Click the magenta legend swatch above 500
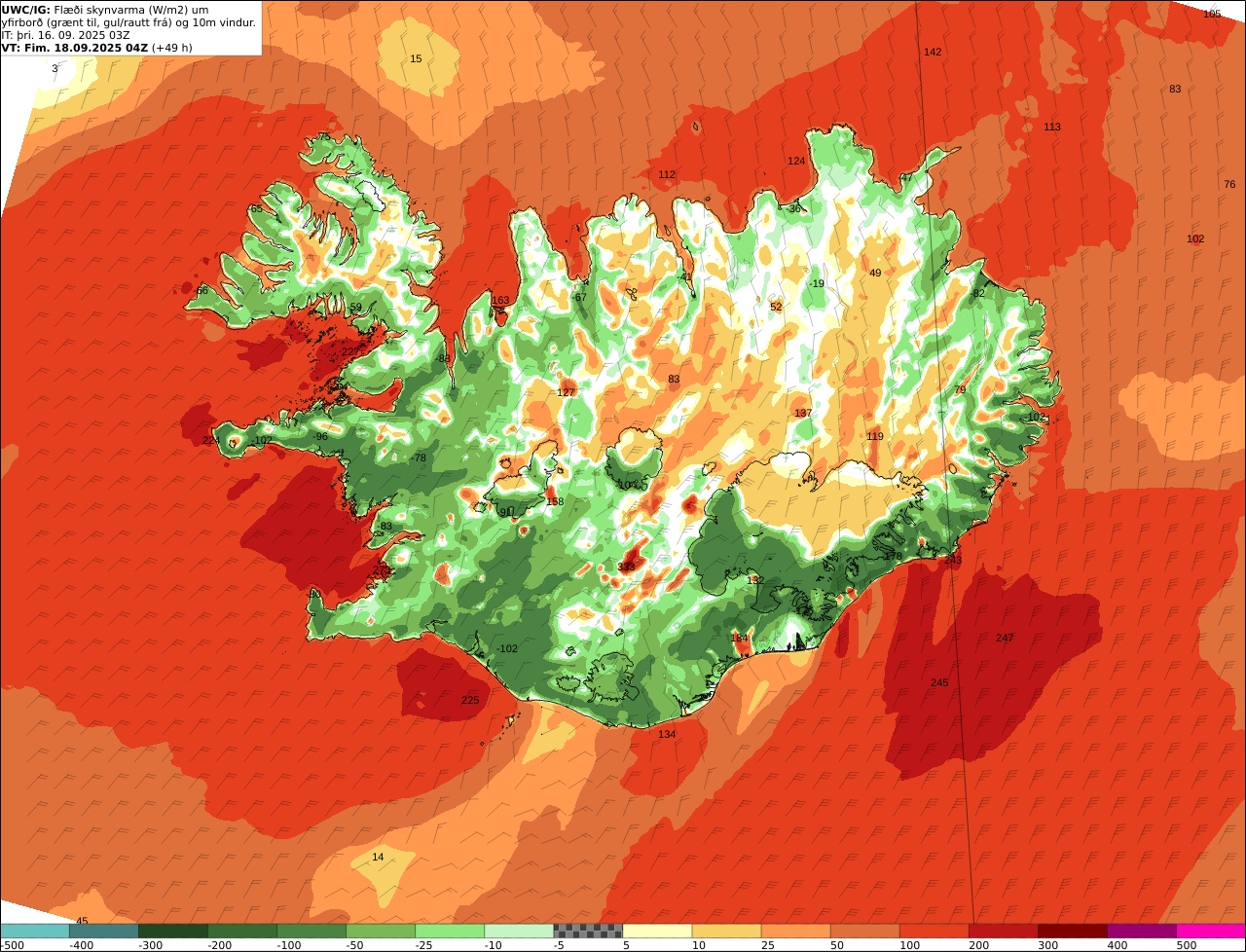The width and height of the screenshot is (1246, 952). click(1210, 931)
